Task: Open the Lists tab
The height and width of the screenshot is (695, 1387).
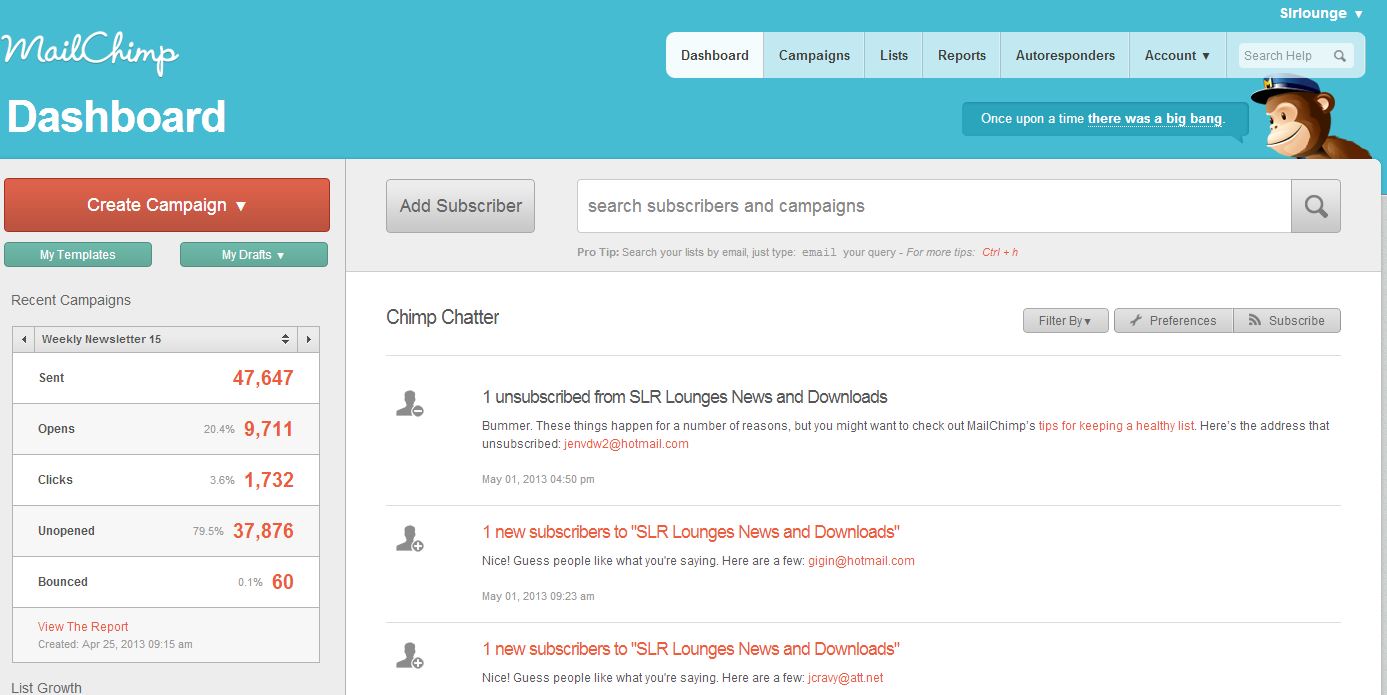Action: click(x=894, y=56)
